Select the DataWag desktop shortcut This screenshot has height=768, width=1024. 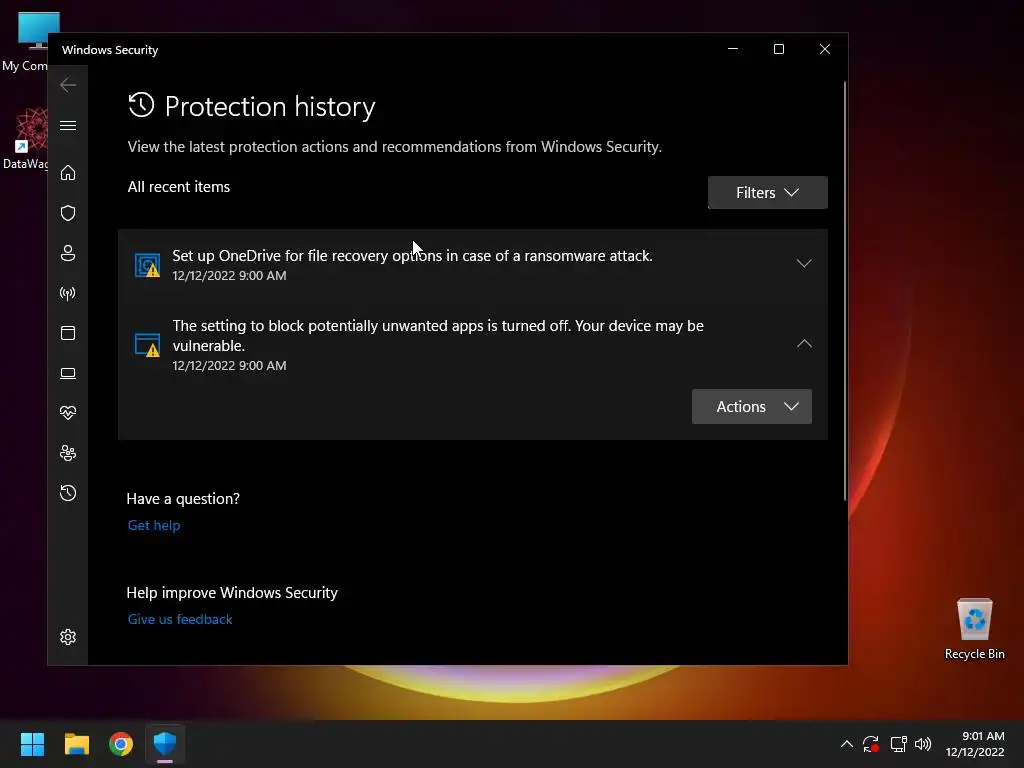(25, 139)
